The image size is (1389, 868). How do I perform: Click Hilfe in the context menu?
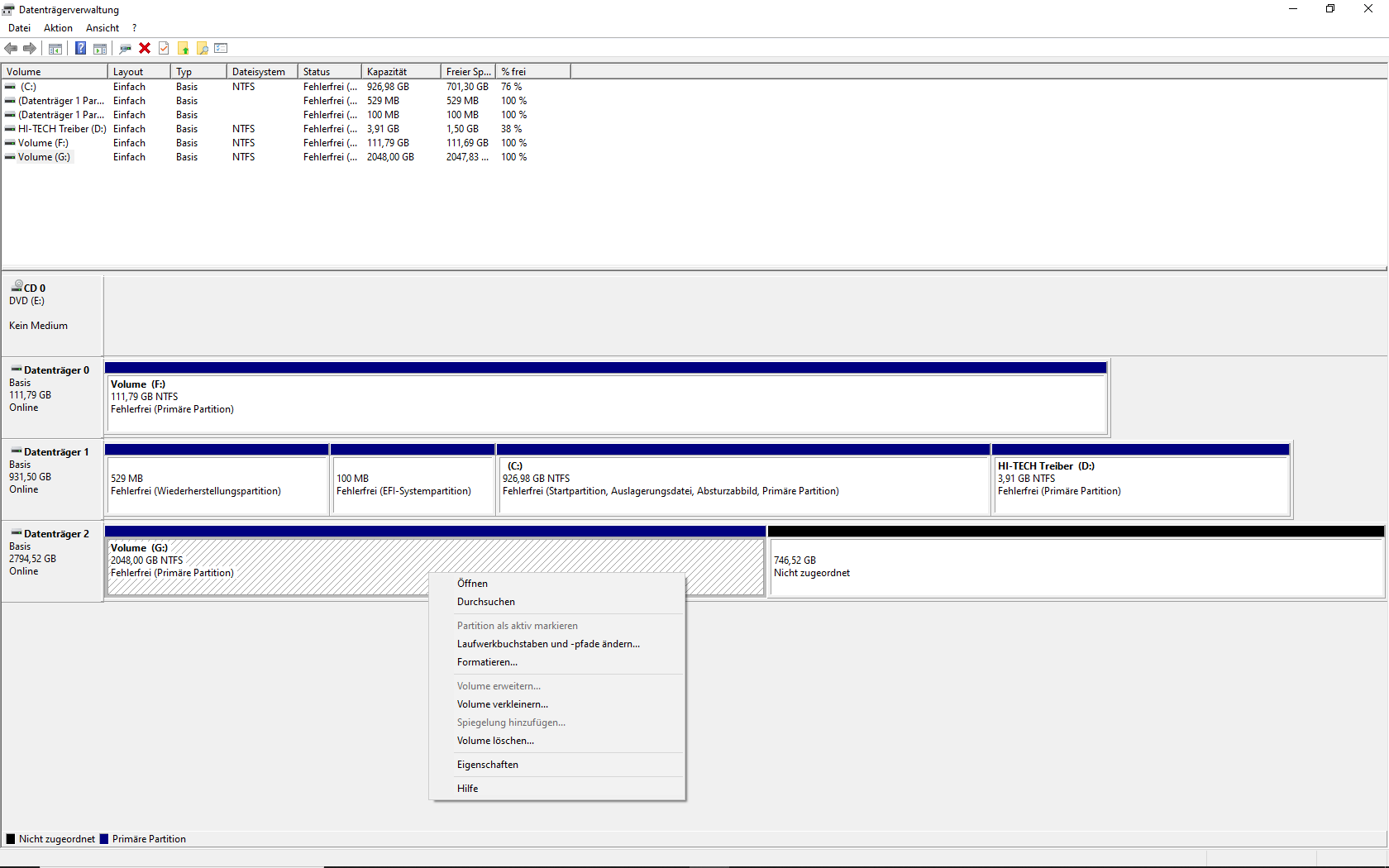click(x=557, y=789)
